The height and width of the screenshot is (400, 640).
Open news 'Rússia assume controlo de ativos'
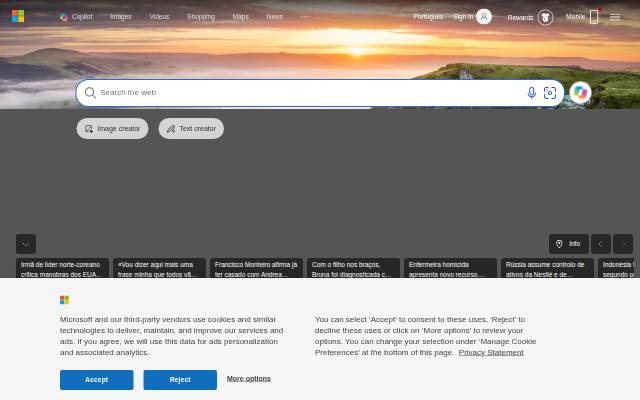click(547, 268)
